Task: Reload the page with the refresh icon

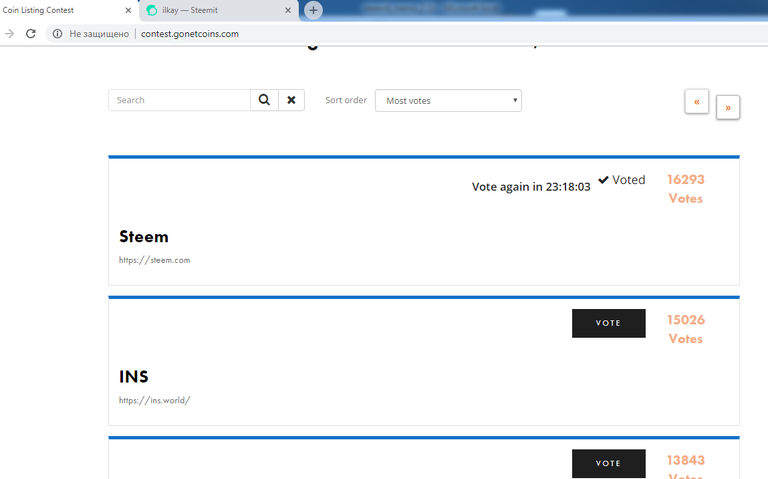Action: (31, 34)
